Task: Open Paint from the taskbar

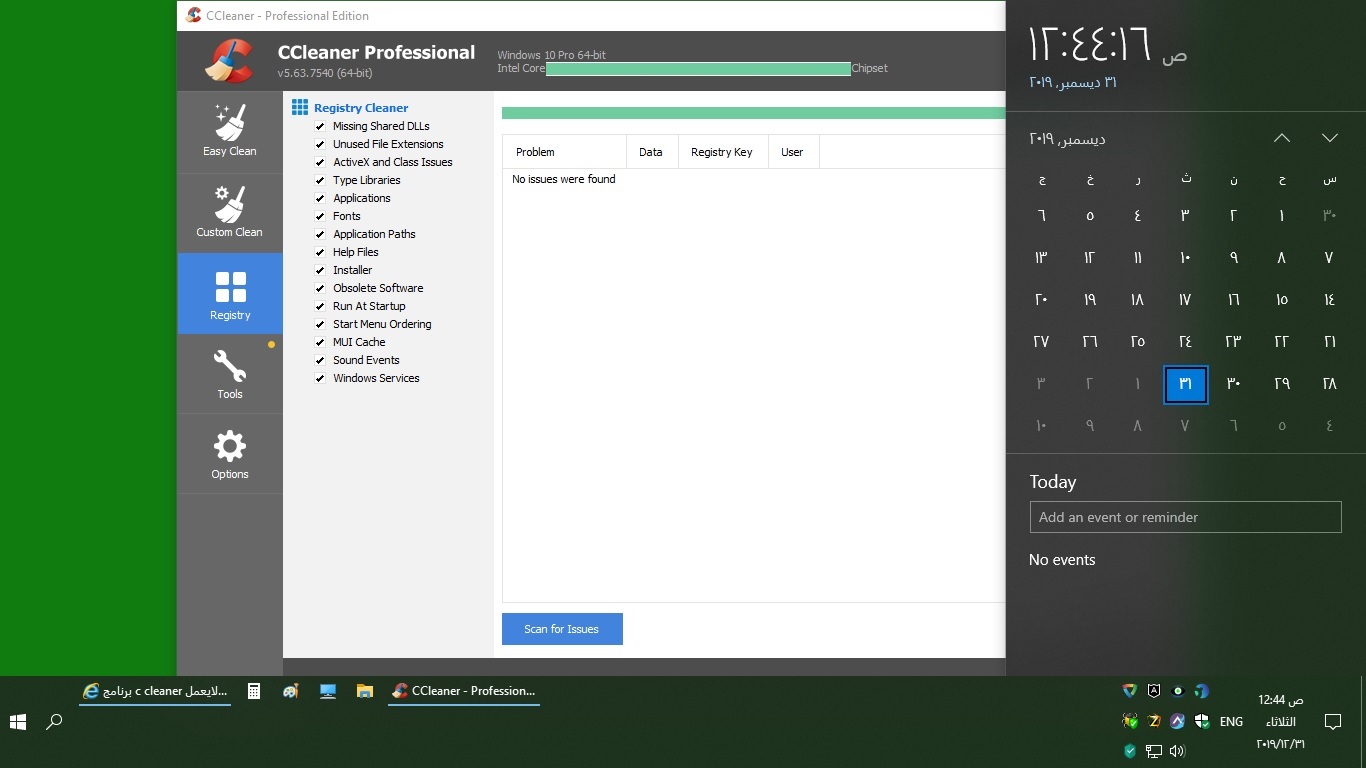Action: [291, 691]
